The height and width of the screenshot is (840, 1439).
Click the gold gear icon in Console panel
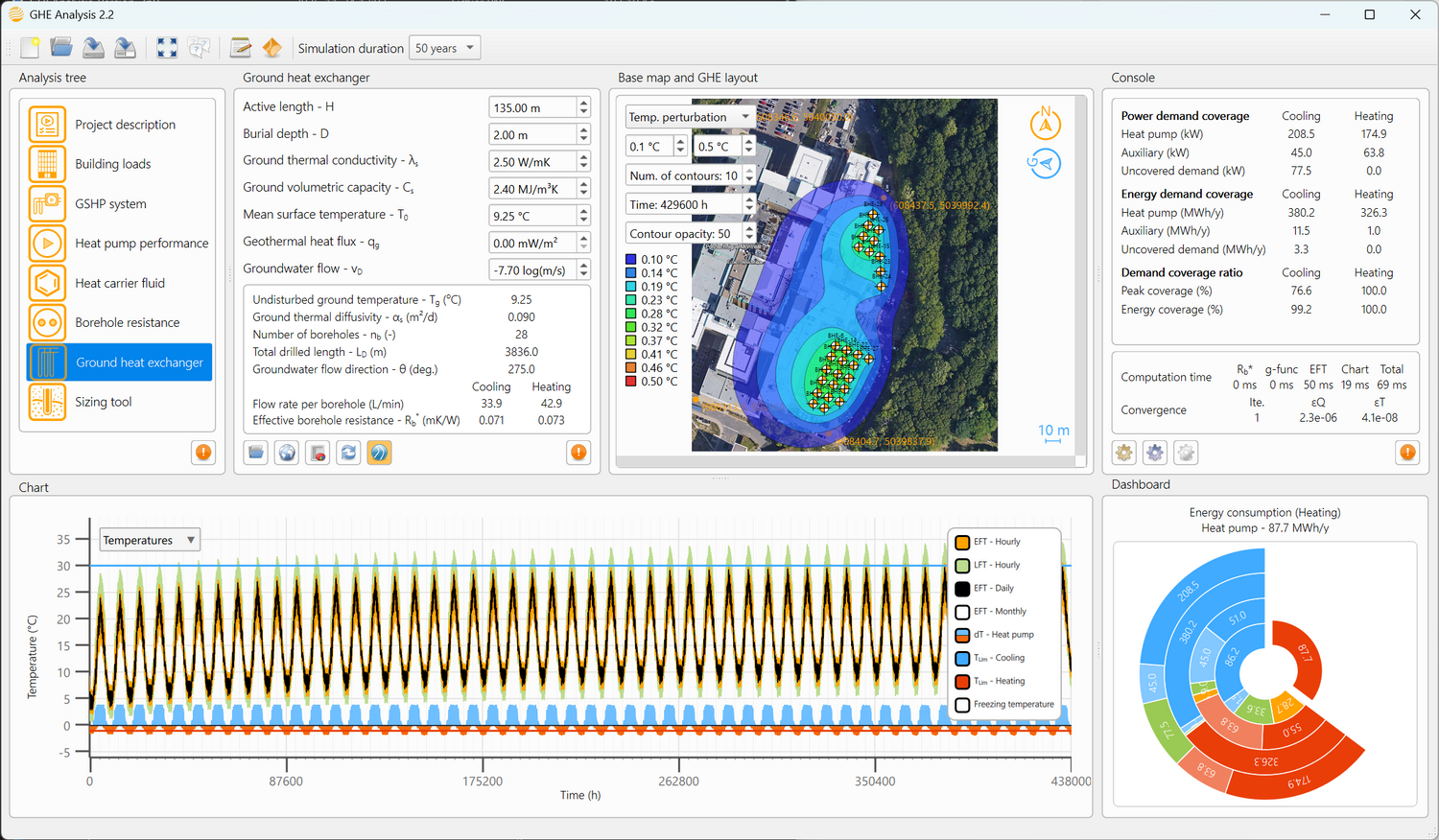click(x=1123, y=453)
